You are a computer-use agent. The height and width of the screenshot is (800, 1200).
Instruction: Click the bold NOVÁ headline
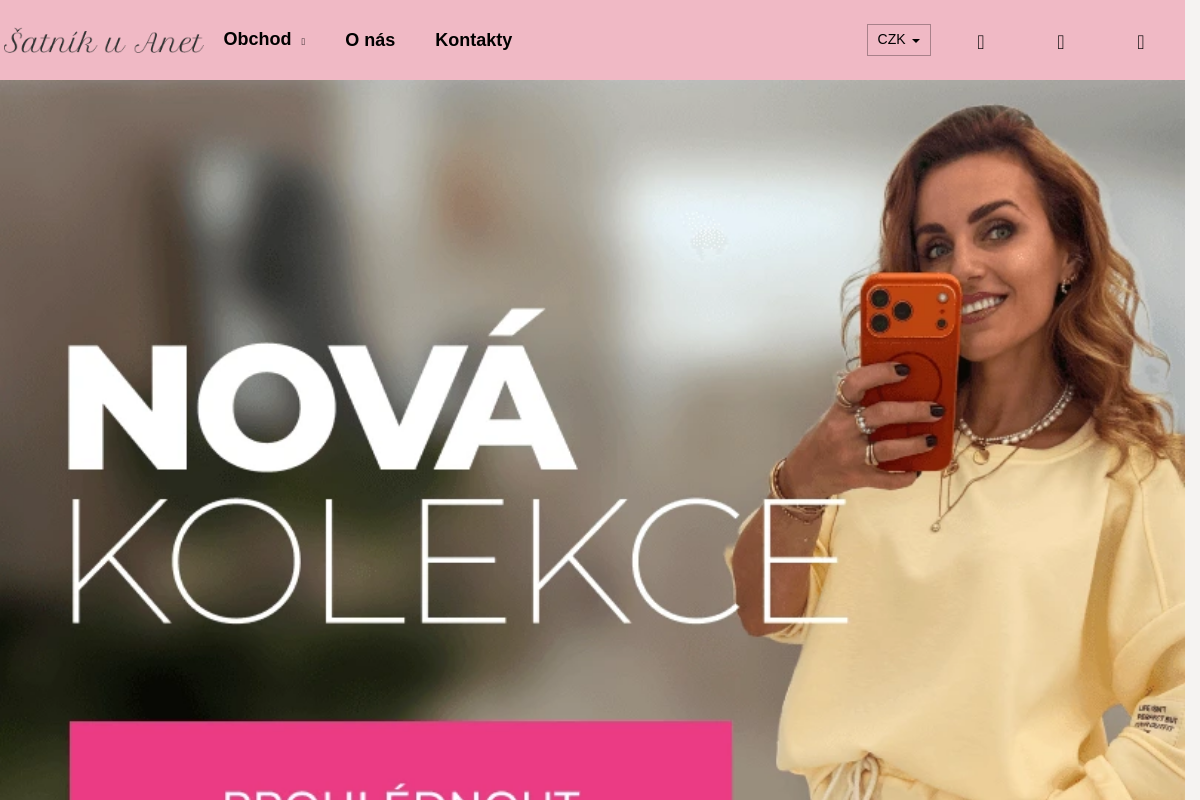pyautogui.click(x=322, y=392)
